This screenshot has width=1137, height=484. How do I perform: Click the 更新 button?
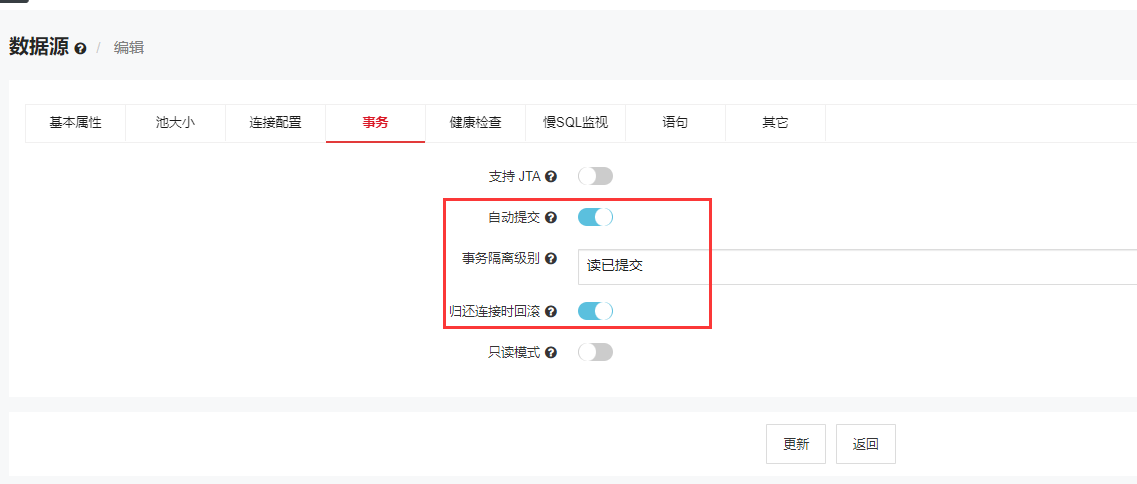click(796, 444)
